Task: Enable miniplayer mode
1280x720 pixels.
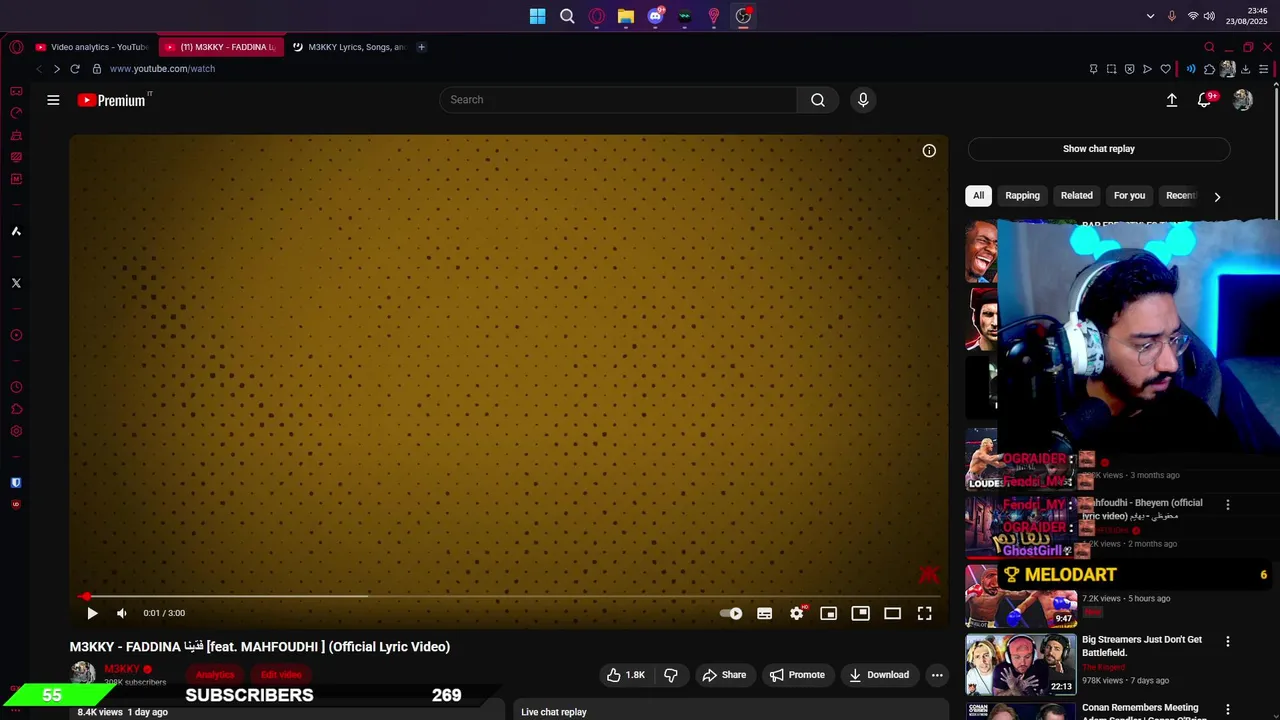Action: pyautogui.click(x=828, y=613)
